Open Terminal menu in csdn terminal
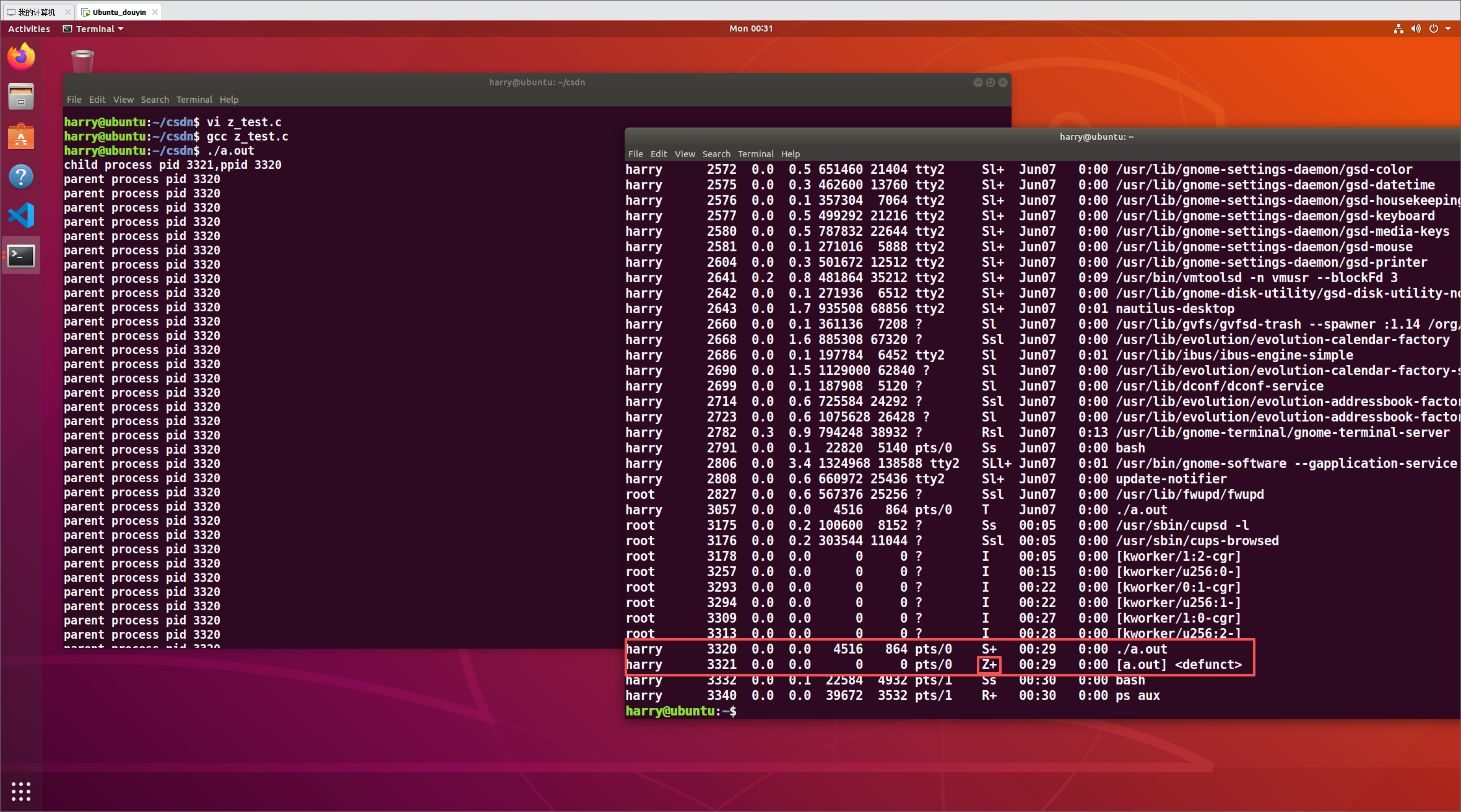This screenshot has height=812, width=1461. click(x=194, y=100)
